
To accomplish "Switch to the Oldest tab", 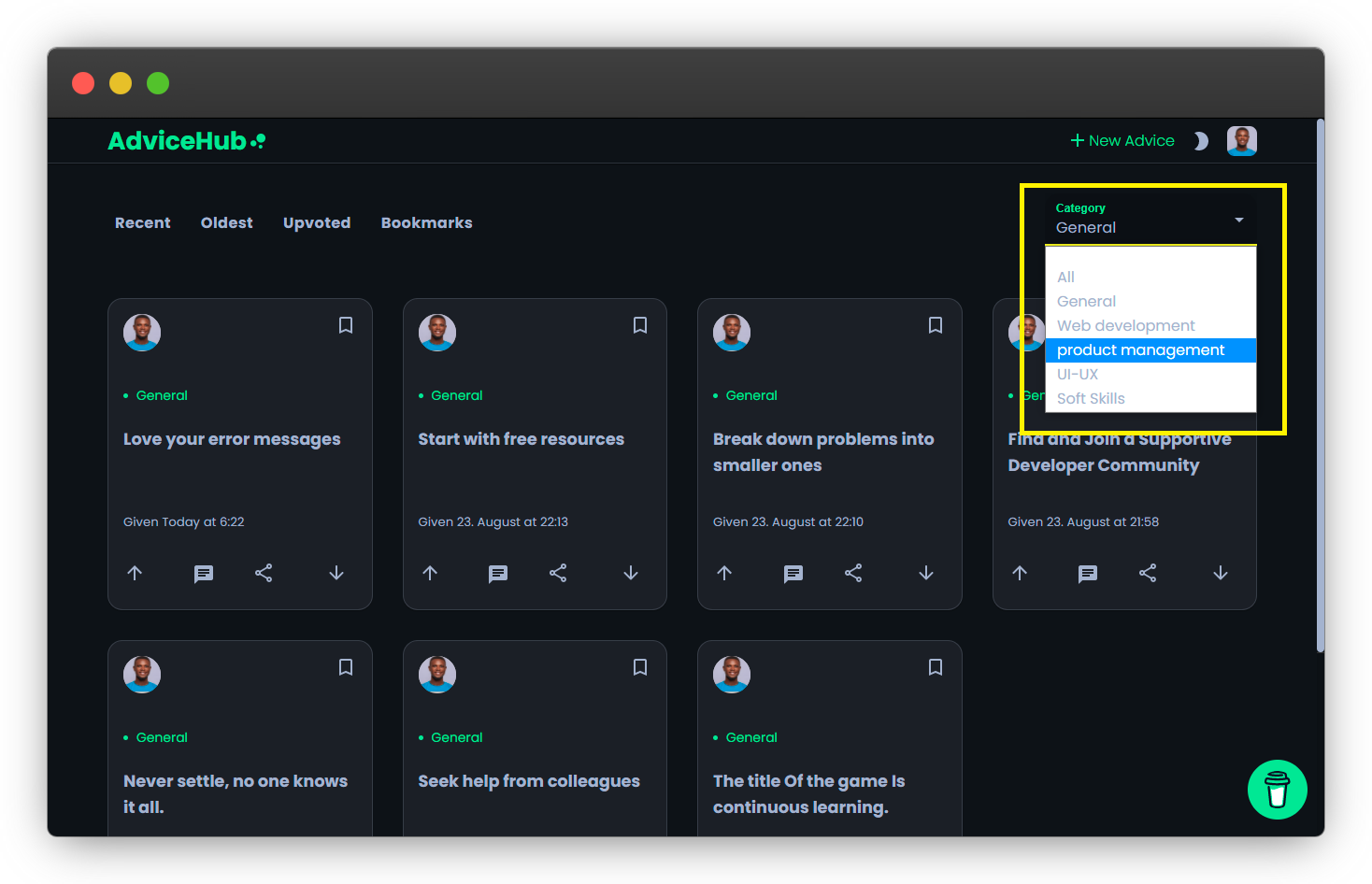I will (227, 222).
